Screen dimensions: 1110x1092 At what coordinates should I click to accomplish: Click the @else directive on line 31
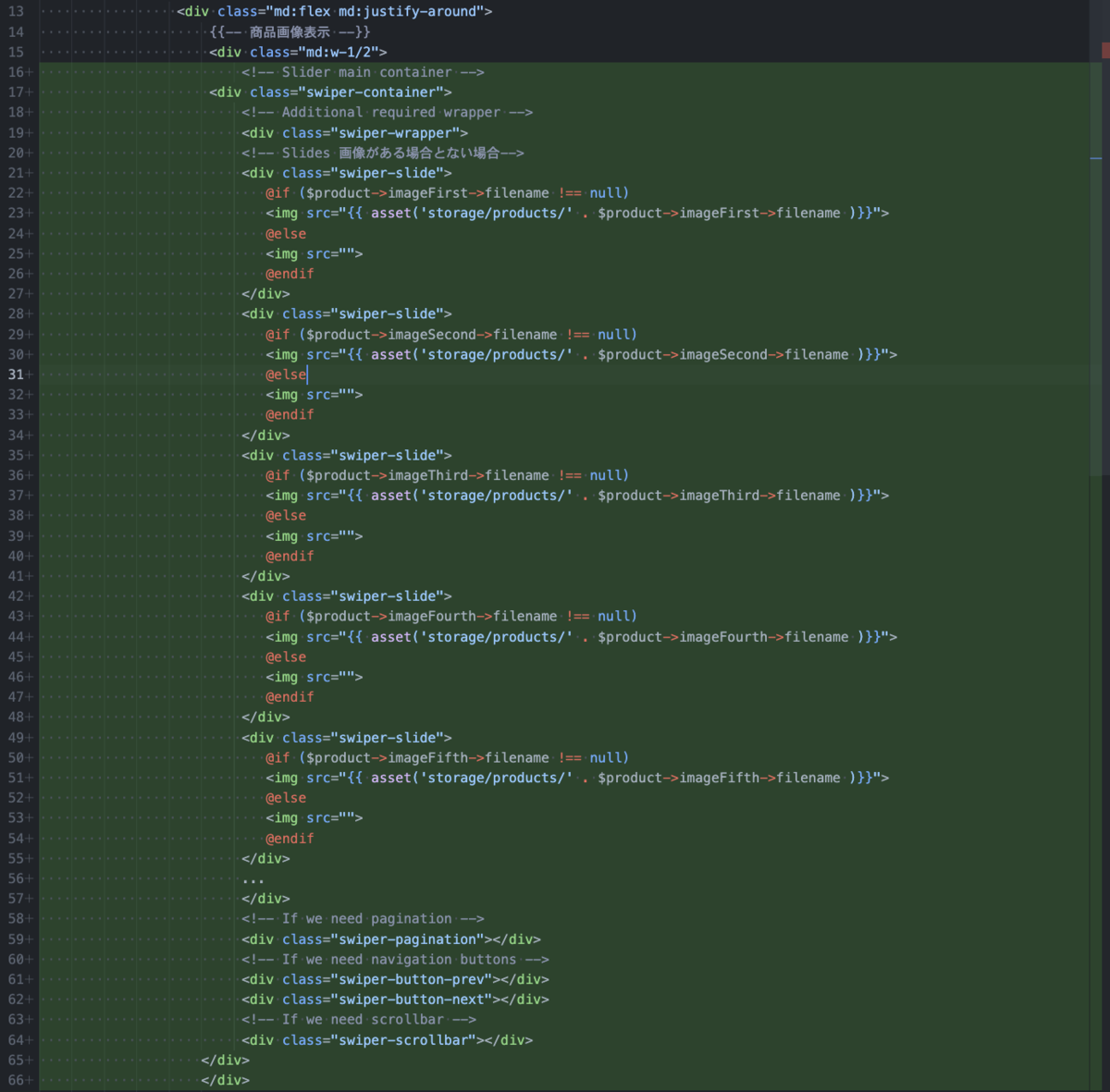(286, 374)
